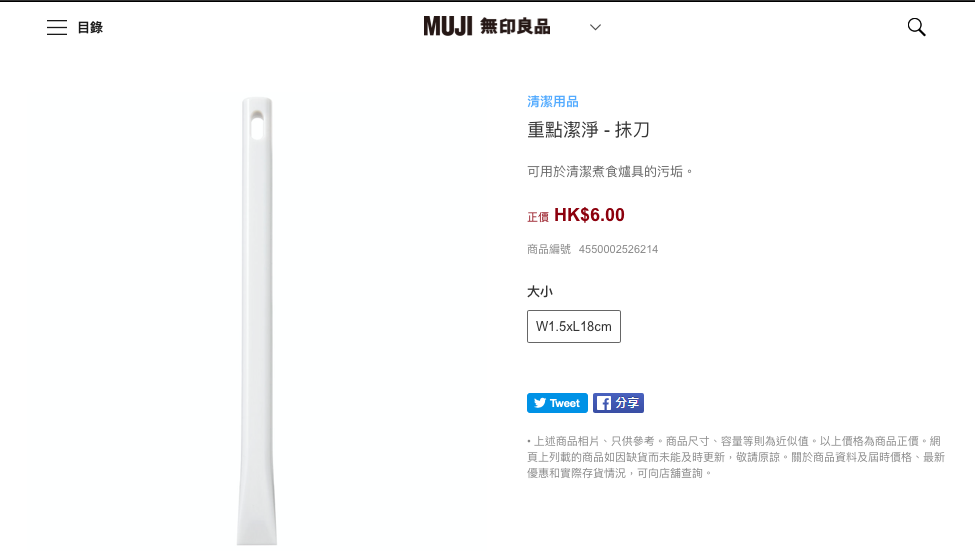
Task: Go to 清潔用品 category link
Action: click(553, 101)
